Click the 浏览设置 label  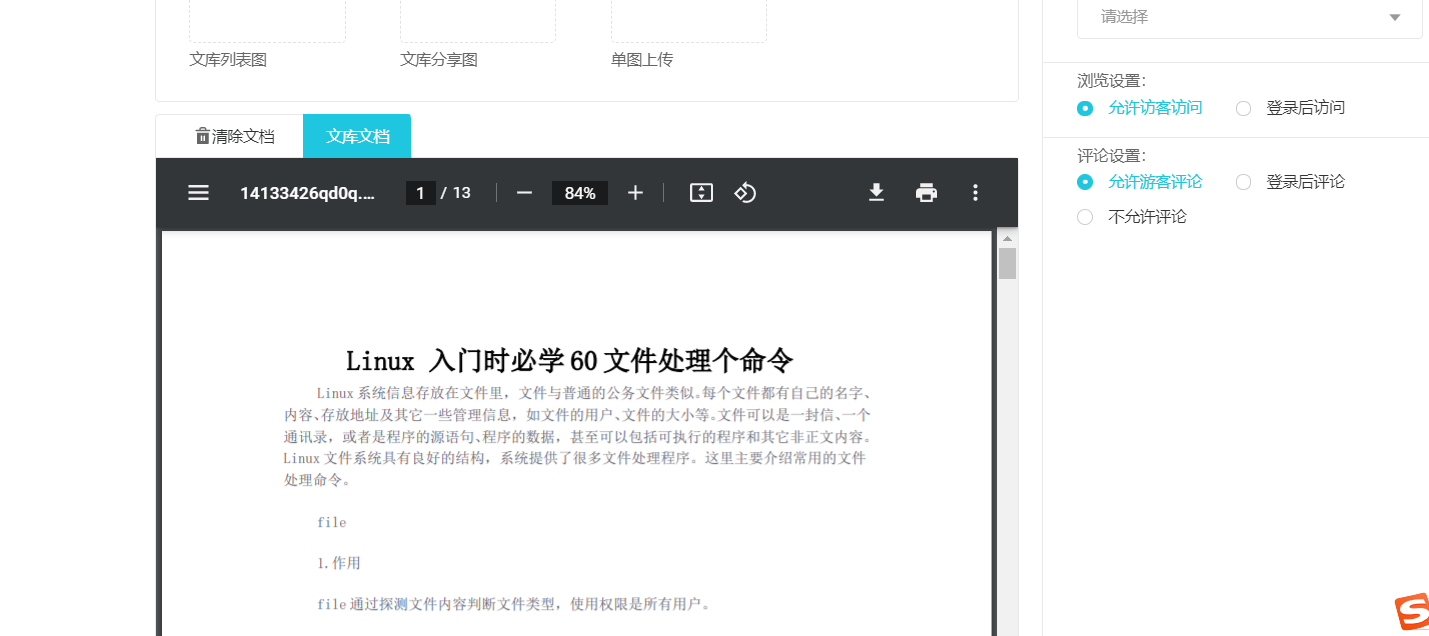click(x=1111, y=81)
